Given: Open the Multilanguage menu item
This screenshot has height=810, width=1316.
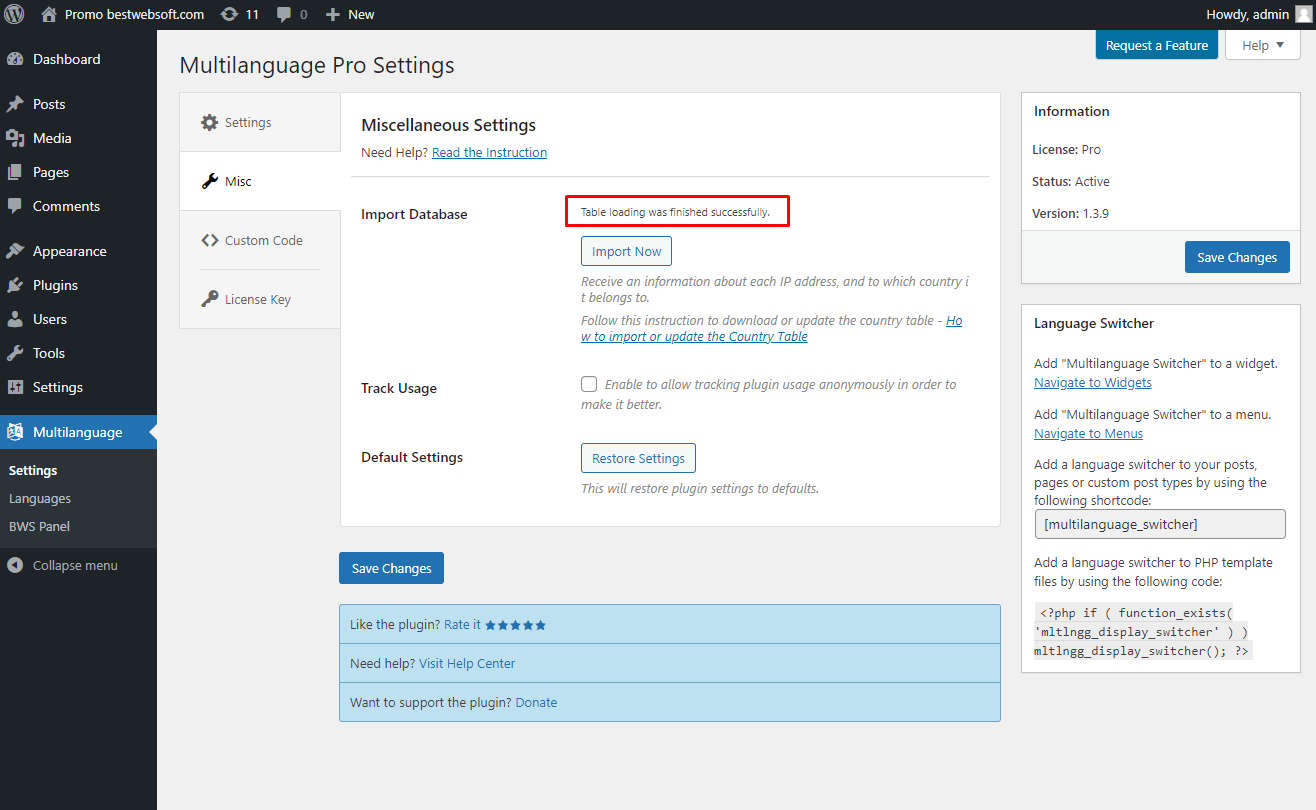Looking at the screenshot, I should click(x=78, y=432).
